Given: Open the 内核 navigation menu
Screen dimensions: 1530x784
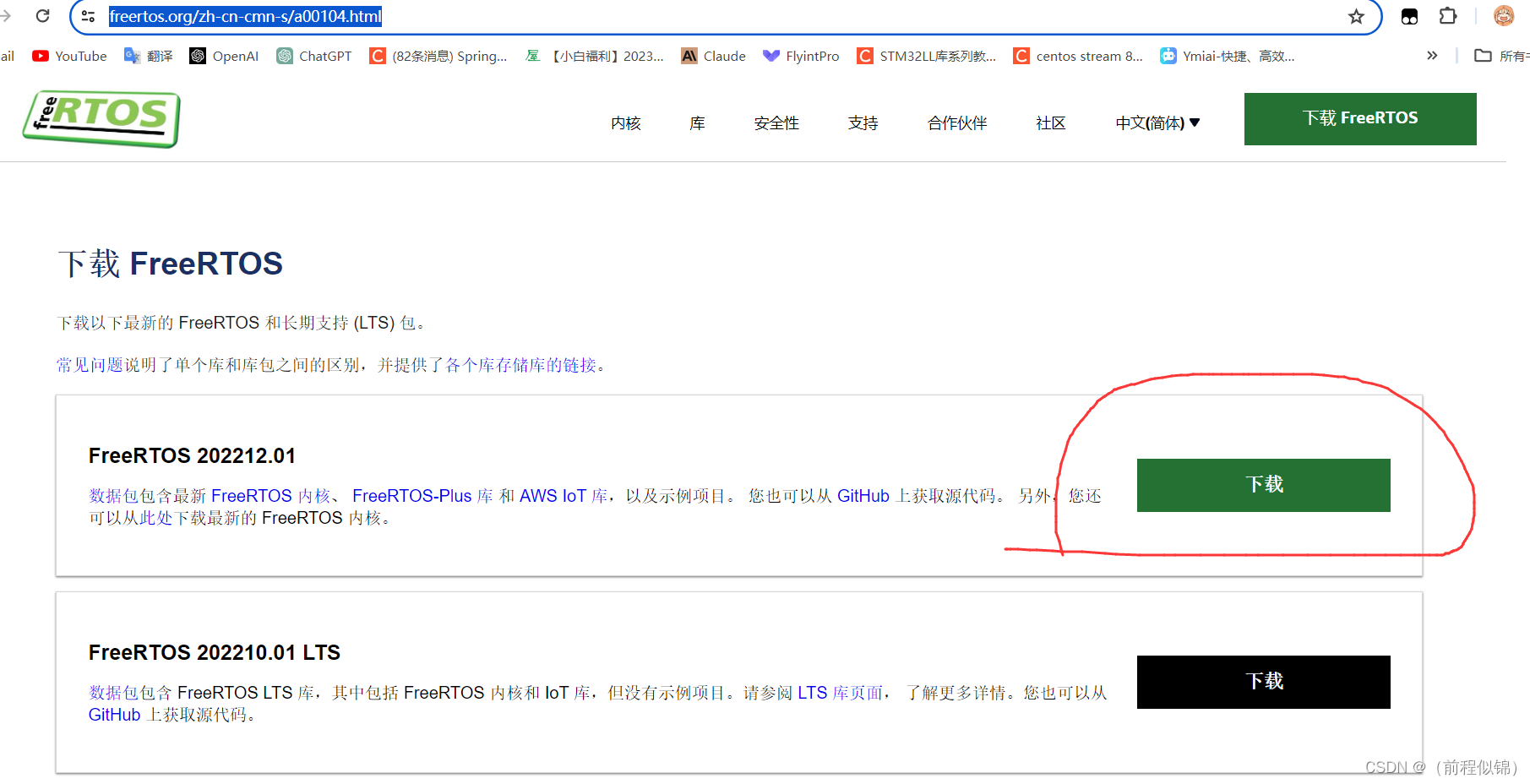Looking at the screenshot, I should [626, 123].
